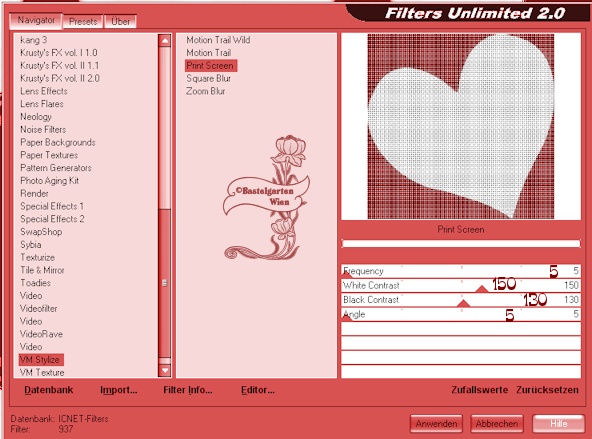This screenshot has height=439, width=592.
Task: Switch to the Presets tab
Action: (83, 21)
